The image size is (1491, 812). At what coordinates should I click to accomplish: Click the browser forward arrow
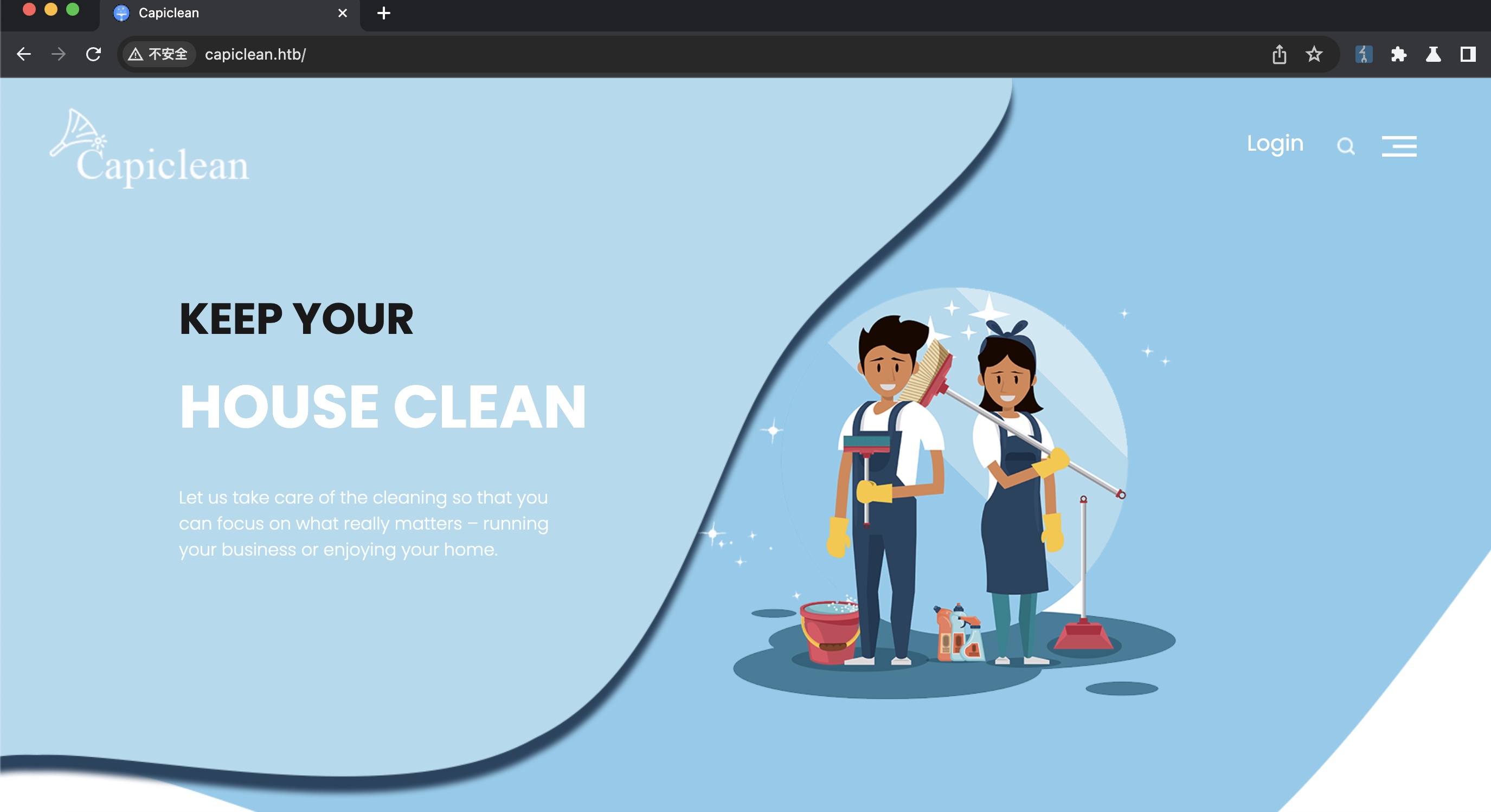pos(59,54)
